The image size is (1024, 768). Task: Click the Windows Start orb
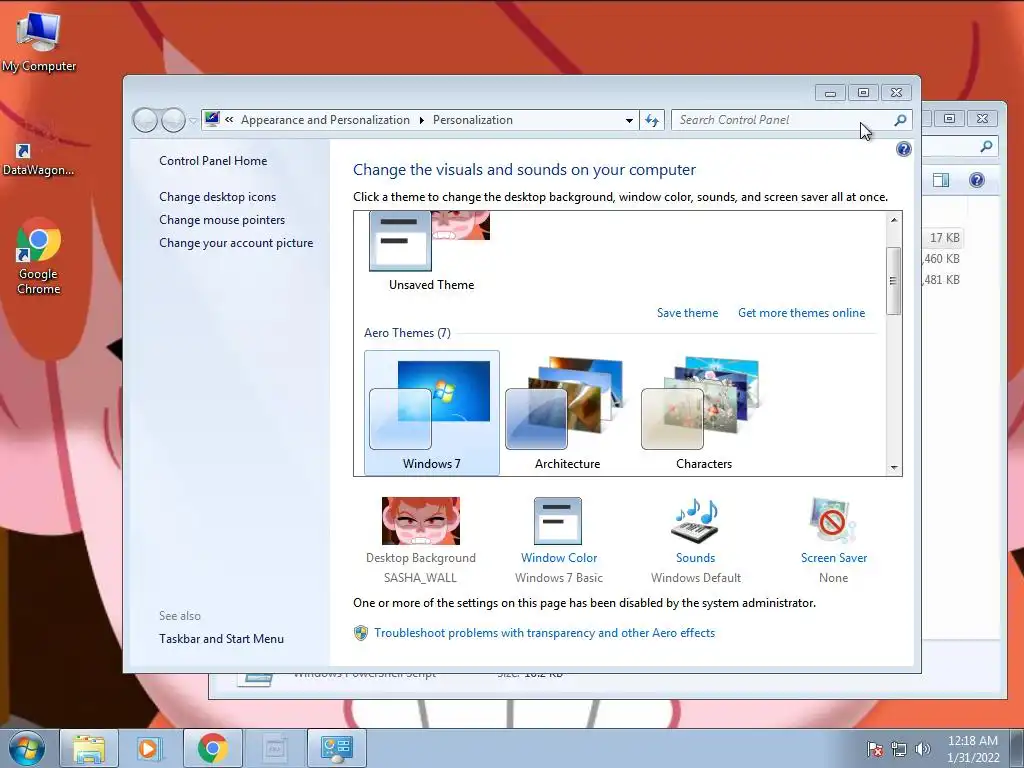[26, 748]
